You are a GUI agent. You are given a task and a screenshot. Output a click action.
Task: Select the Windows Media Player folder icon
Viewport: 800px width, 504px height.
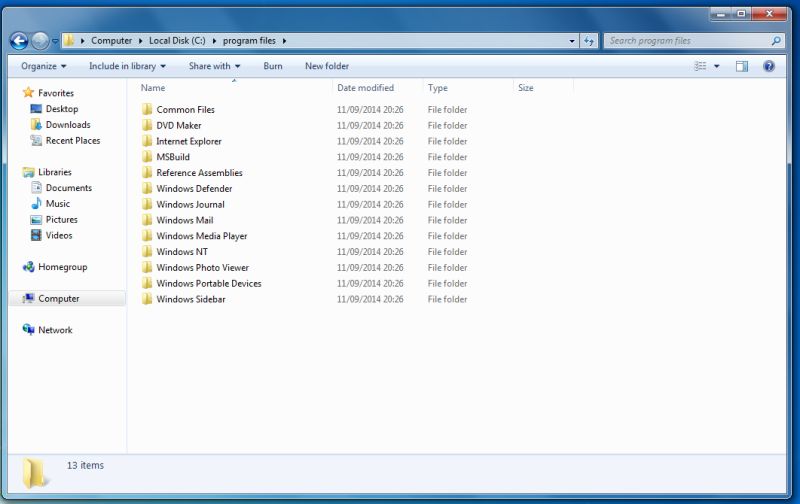(x=147, y=236)
